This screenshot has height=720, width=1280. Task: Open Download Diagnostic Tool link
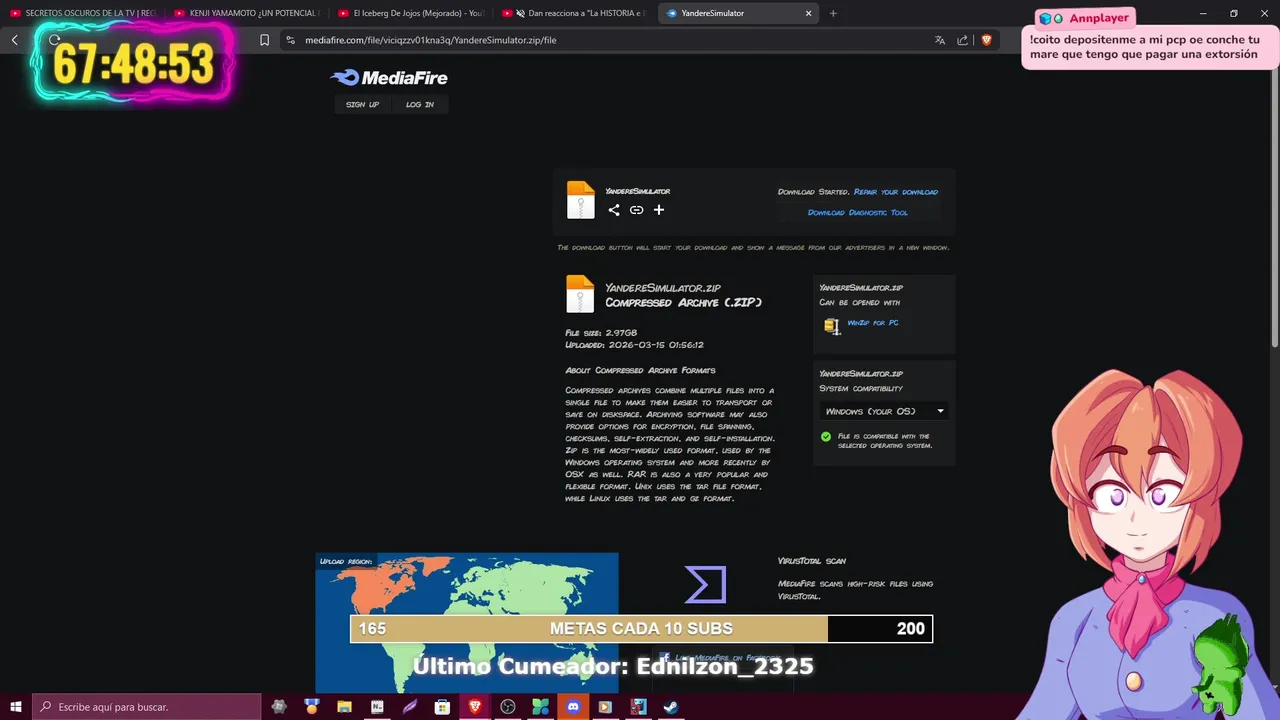pyautogui.click(x=858, y=212)
